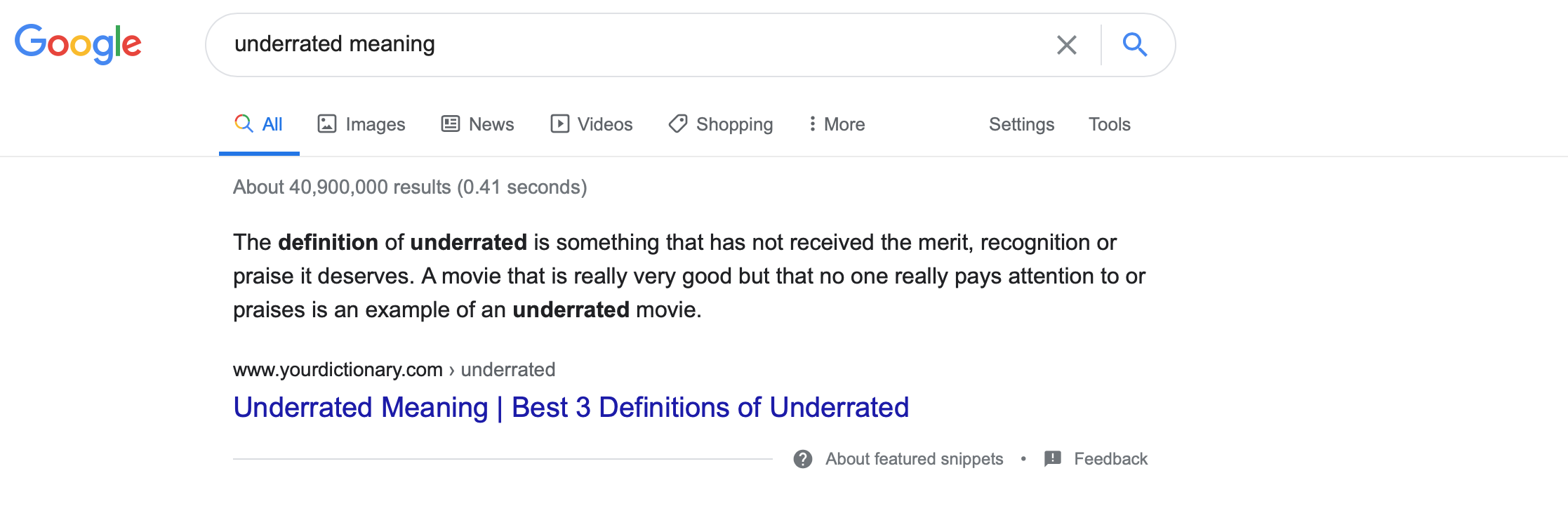Clear the search box with the X icon

coord(1066,45)
